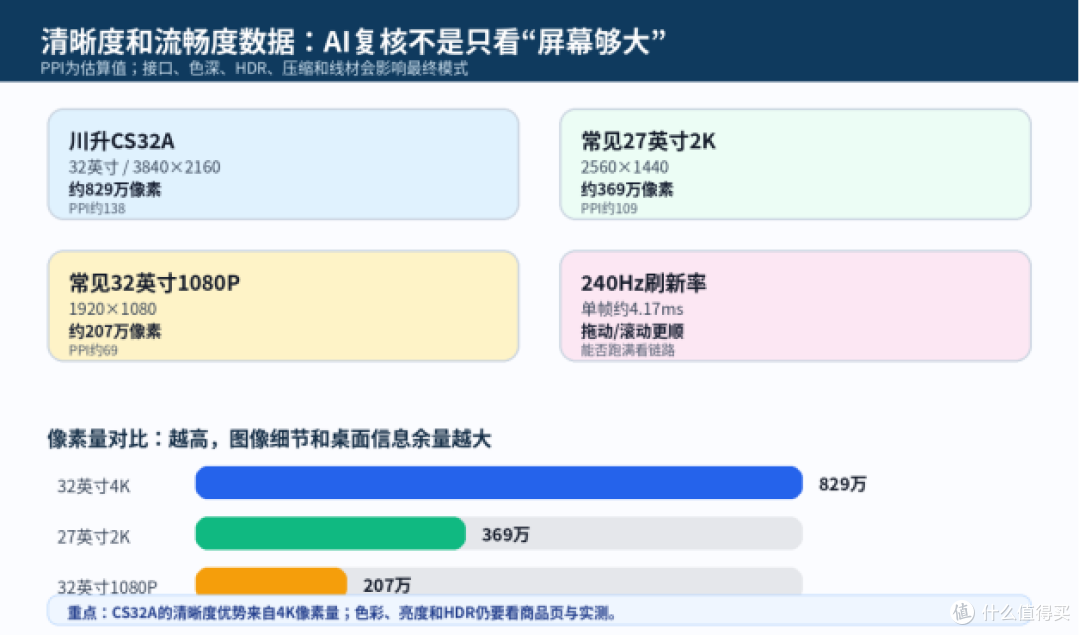Image resolution: width=1080 pixels, height=635 pixels.
Task: Click the "27英寸2K" bar label
Action: (x=93, y=537)
